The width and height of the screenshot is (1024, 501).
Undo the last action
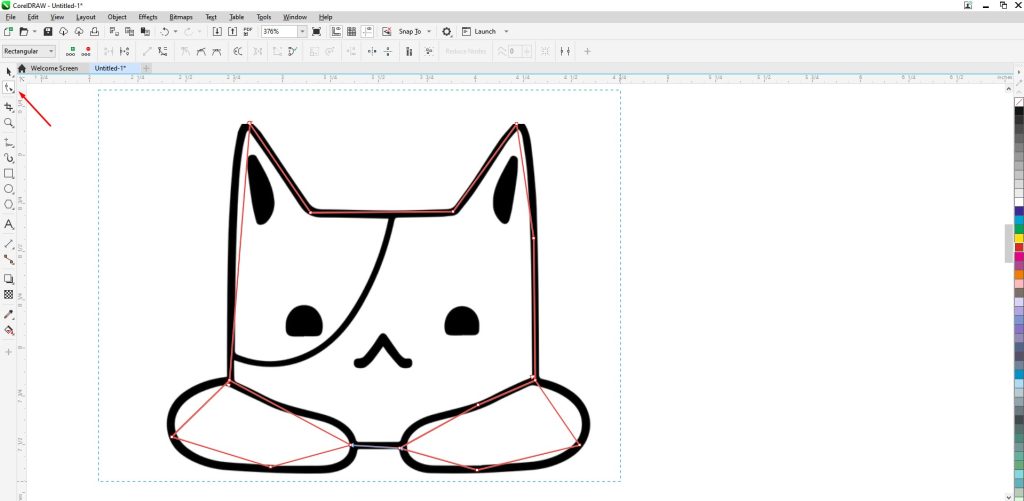[165, 31]
